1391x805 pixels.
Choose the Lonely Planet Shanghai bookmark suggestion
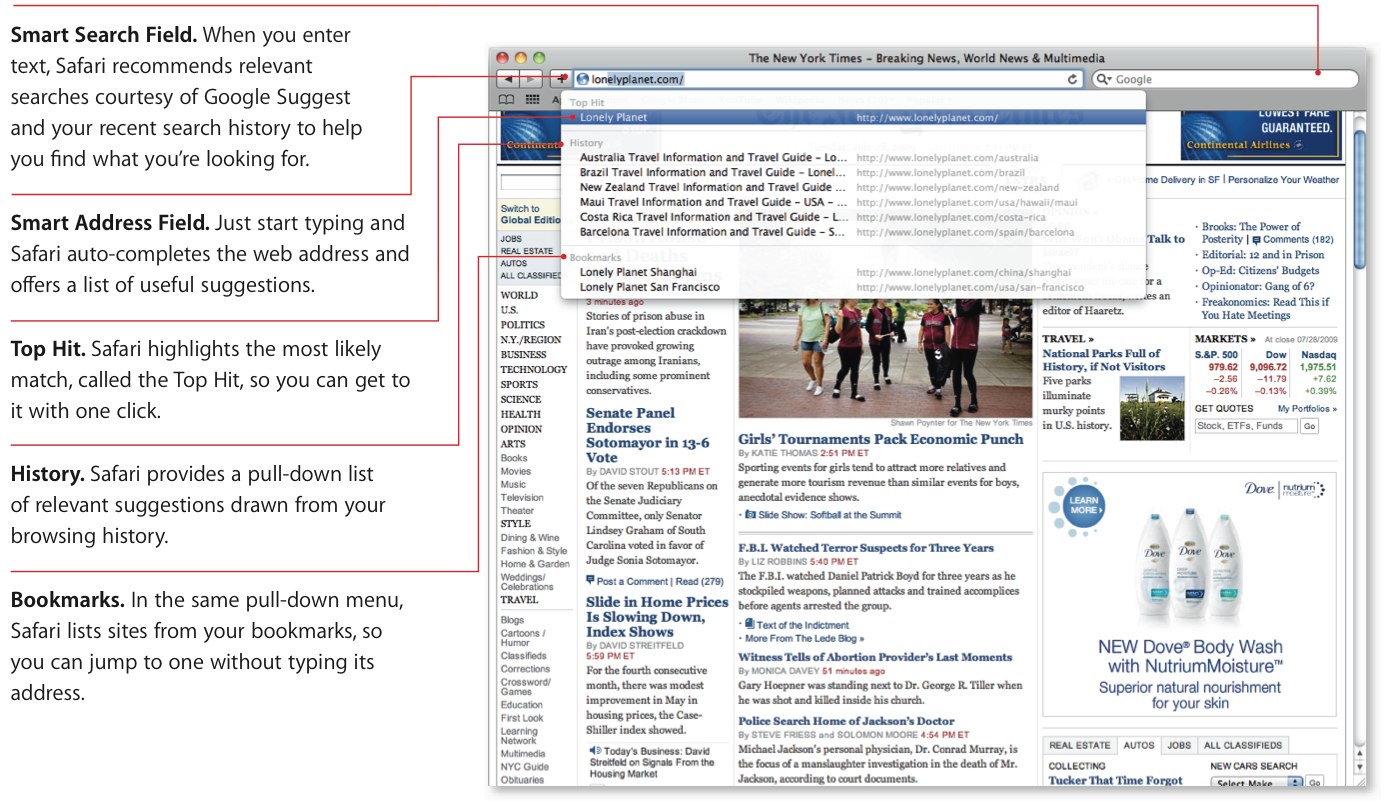pyautogui.click(x=638, y=272)
